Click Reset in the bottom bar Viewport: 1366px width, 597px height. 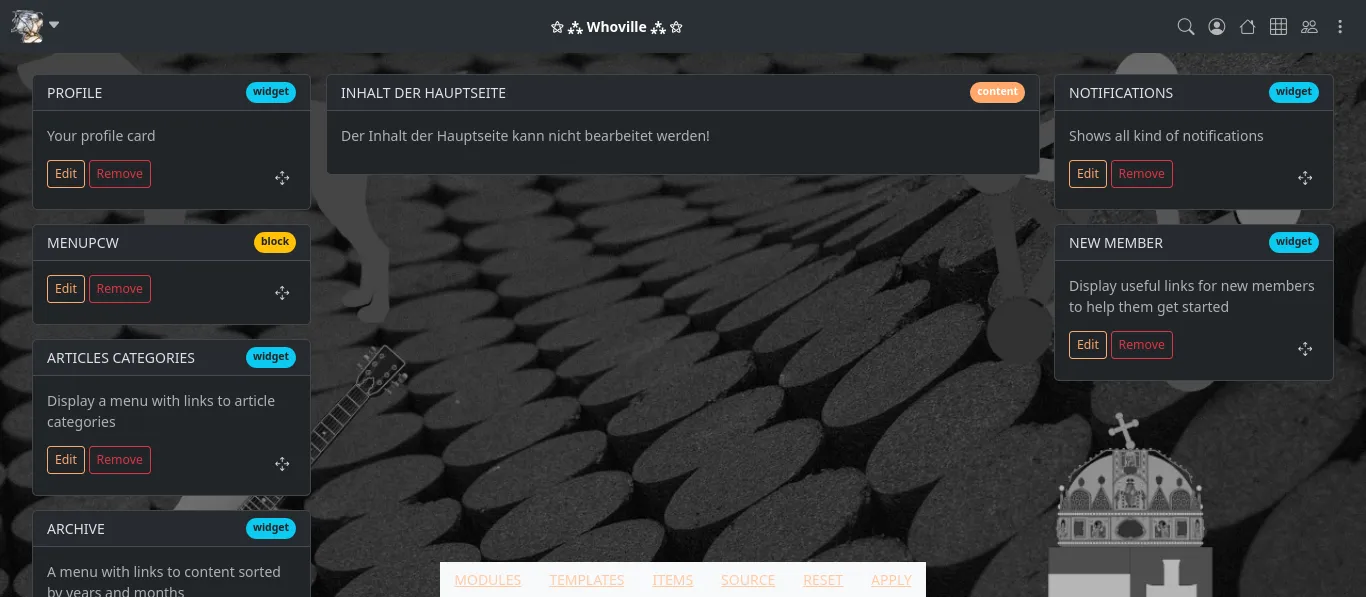823,580
